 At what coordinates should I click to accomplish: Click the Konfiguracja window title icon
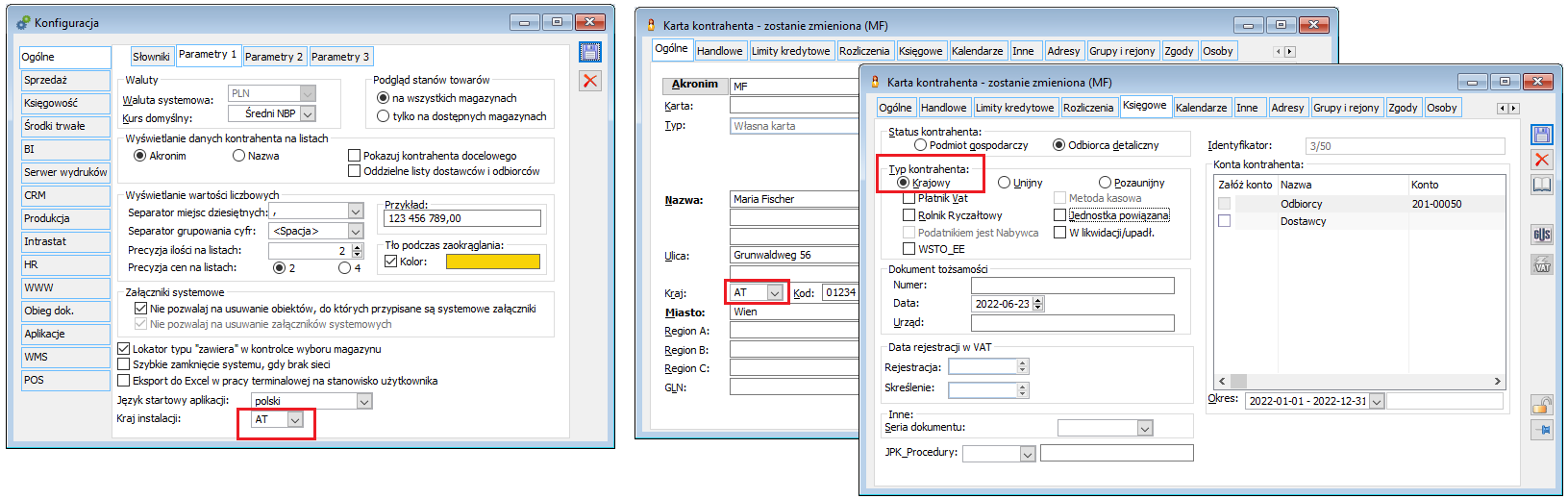23,22
